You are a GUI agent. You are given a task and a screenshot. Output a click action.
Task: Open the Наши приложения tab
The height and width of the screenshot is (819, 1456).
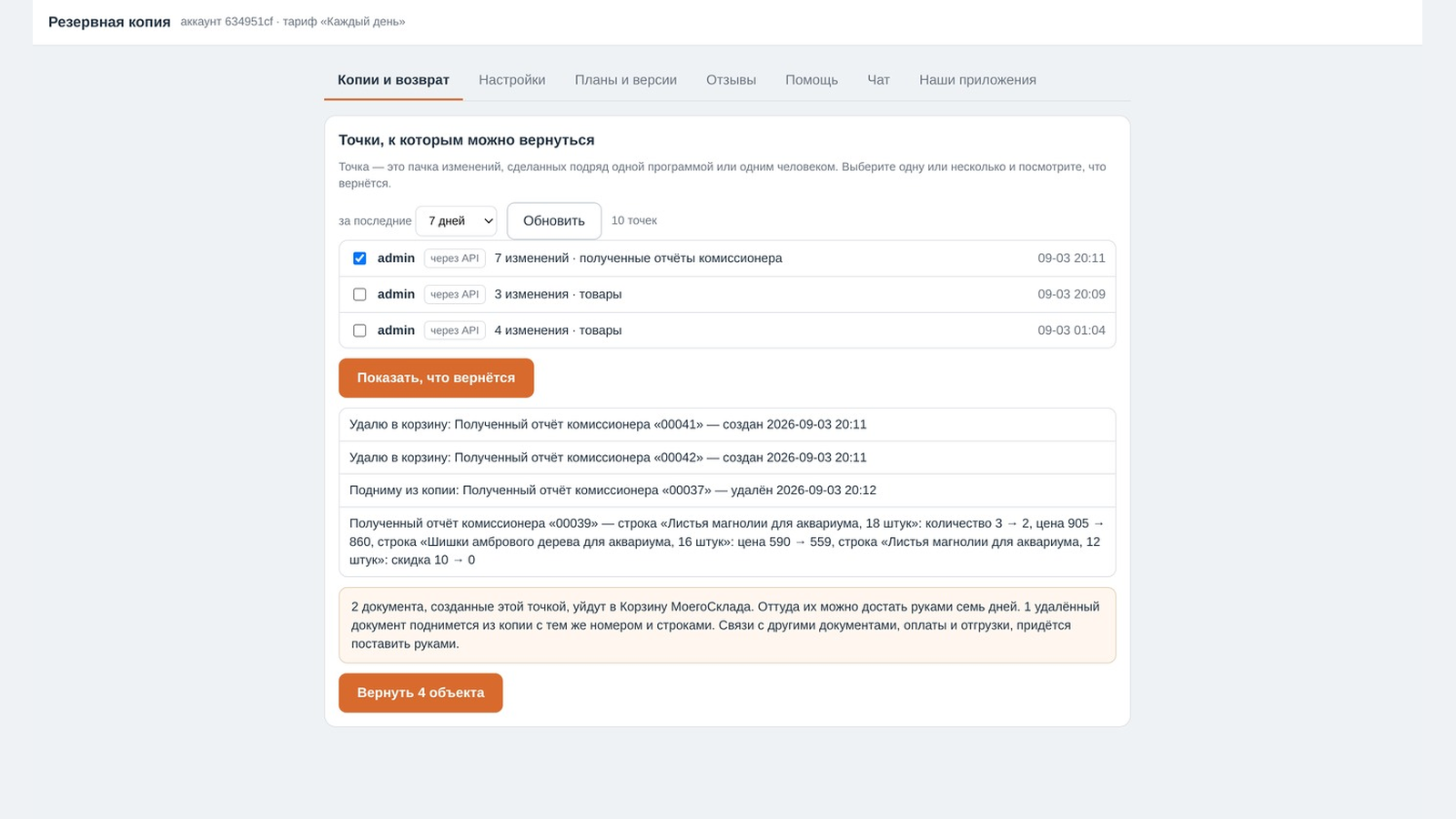point(977,80)
